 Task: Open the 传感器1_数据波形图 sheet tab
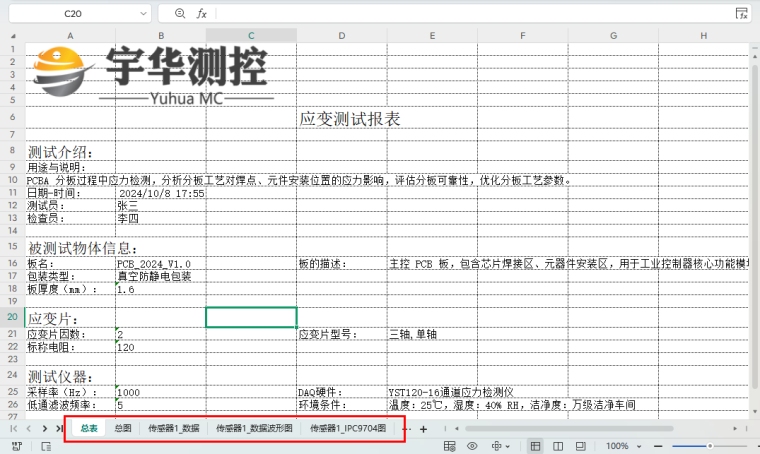(x=254, y=428)
